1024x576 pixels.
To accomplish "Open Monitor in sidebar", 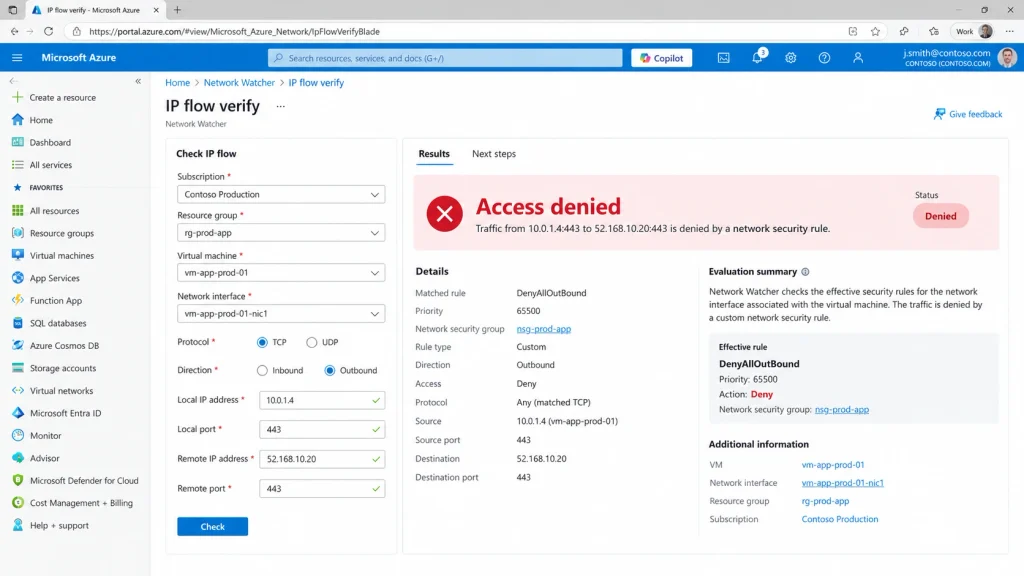I will coord(46,436).
